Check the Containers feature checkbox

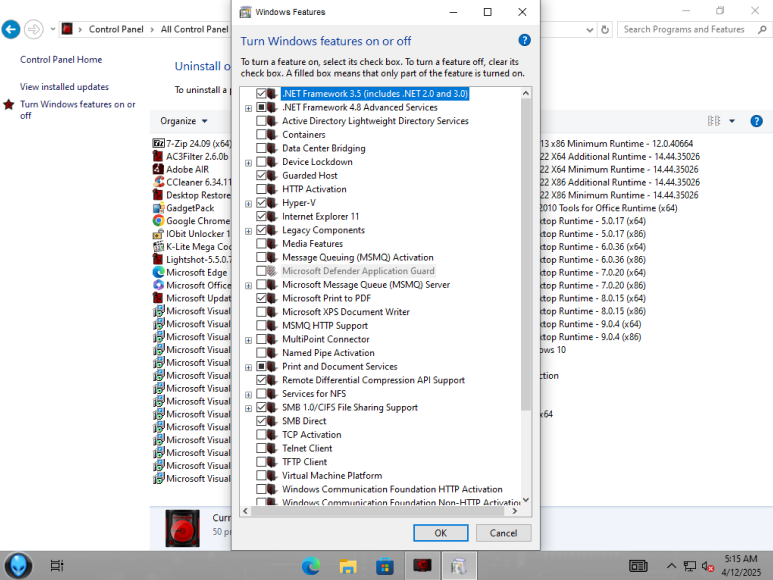point(261,135)
